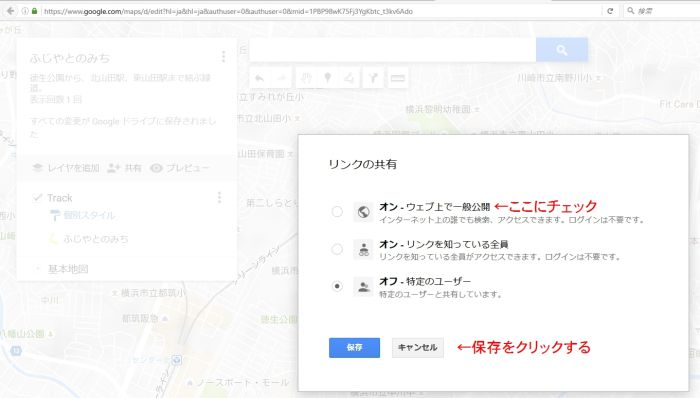Click the Track layer name

pos(60,198)
